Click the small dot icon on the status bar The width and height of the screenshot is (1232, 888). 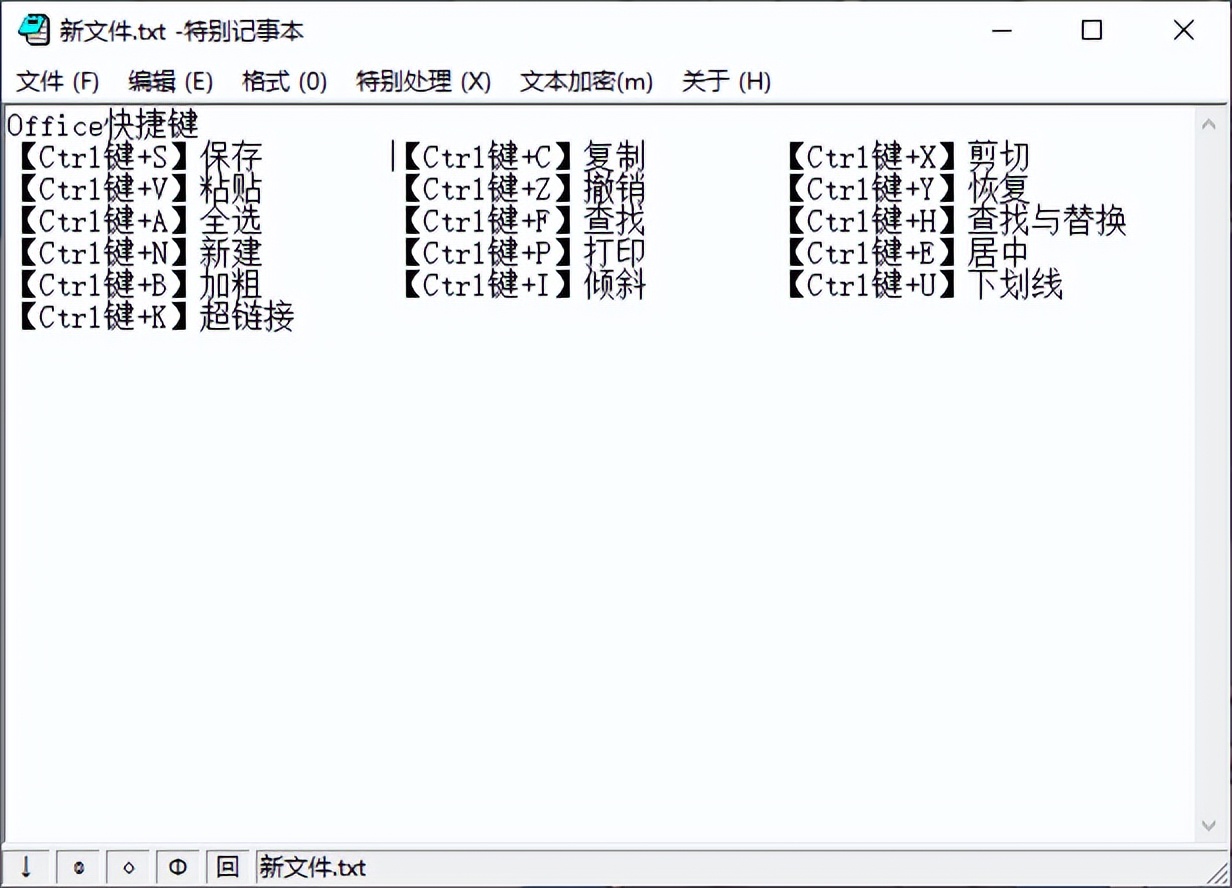click(77, 867)
